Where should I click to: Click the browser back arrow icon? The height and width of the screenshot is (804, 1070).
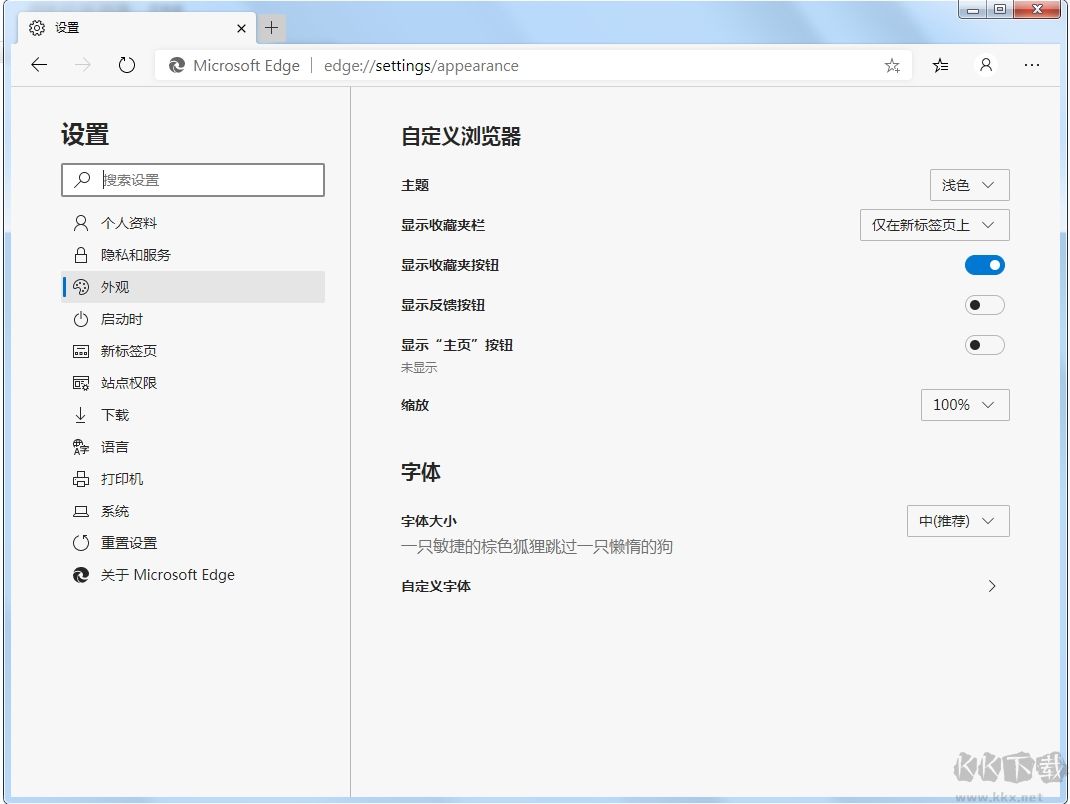click(39, 65)
